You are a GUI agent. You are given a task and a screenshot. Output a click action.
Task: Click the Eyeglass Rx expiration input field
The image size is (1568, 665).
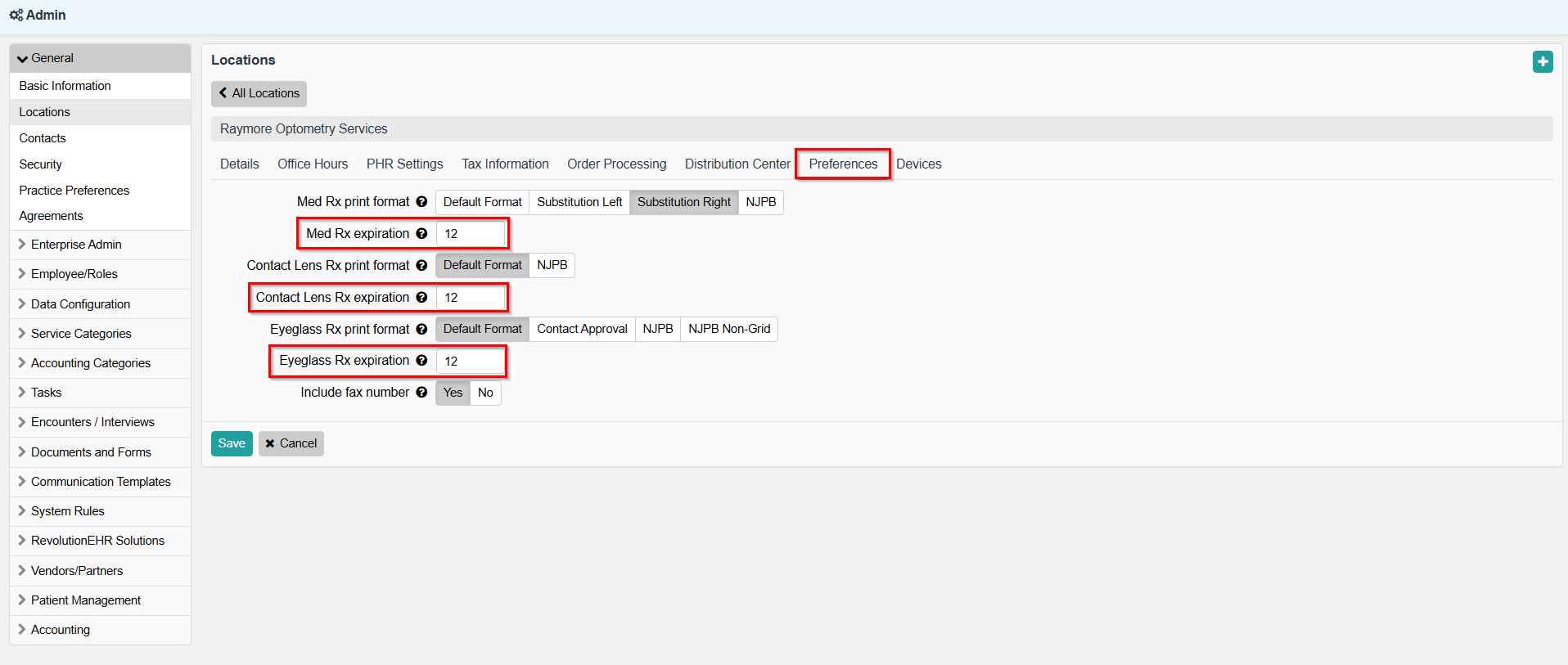coord(471,361)
